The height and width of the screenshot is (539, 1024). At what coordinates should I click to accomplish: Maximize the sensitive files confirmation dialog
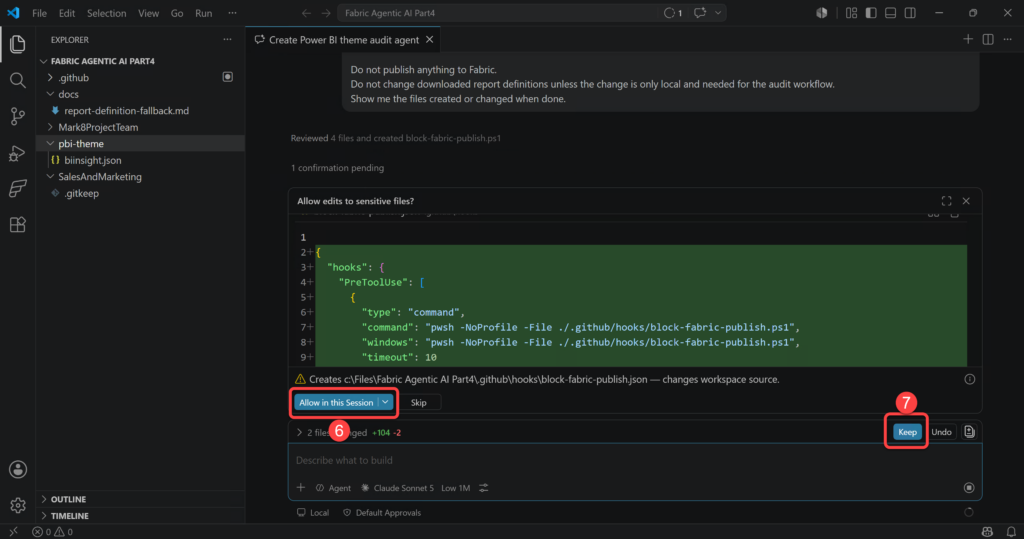coord(946,201)
